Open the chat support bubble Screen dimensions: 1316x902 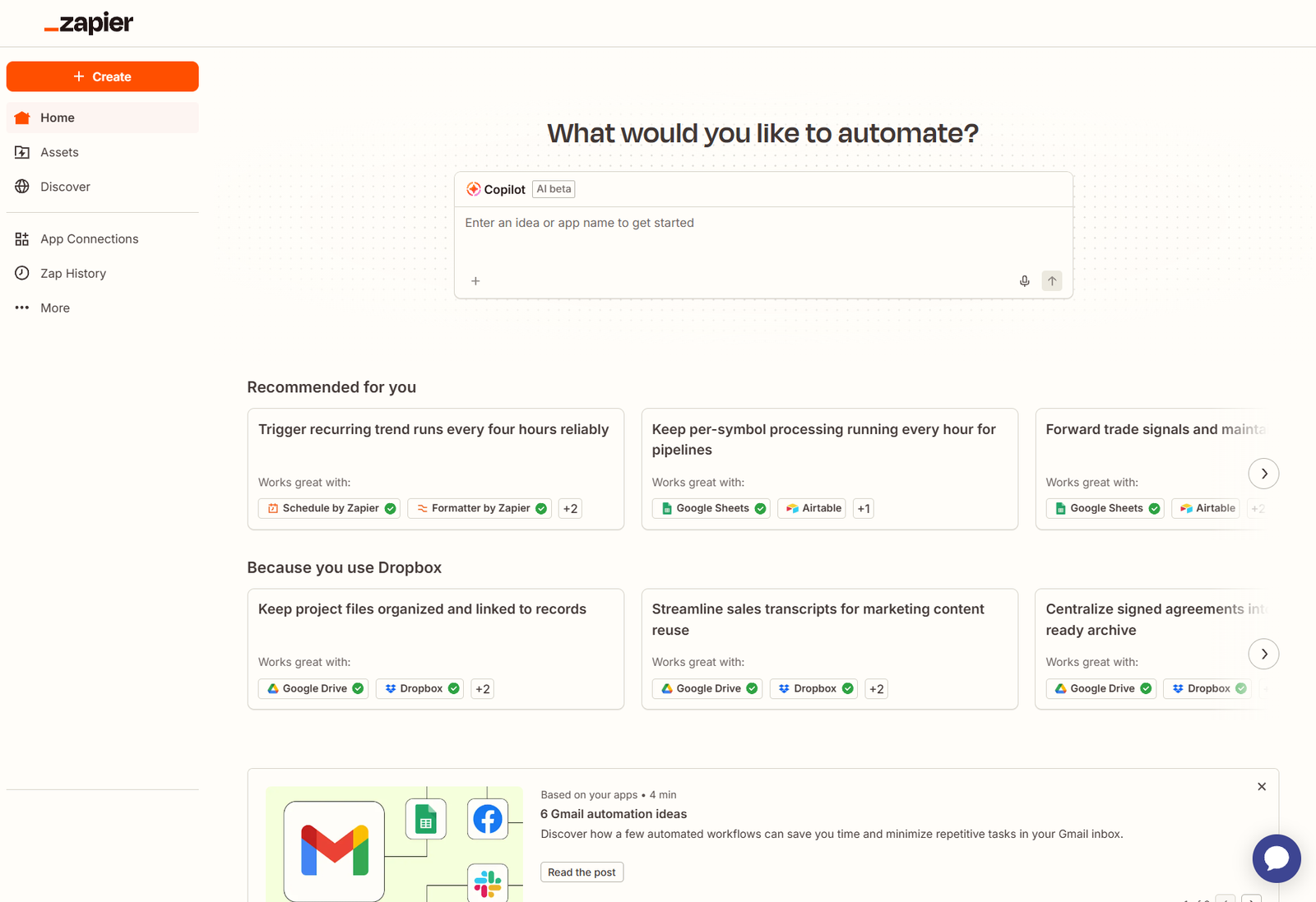(1276, 858)
